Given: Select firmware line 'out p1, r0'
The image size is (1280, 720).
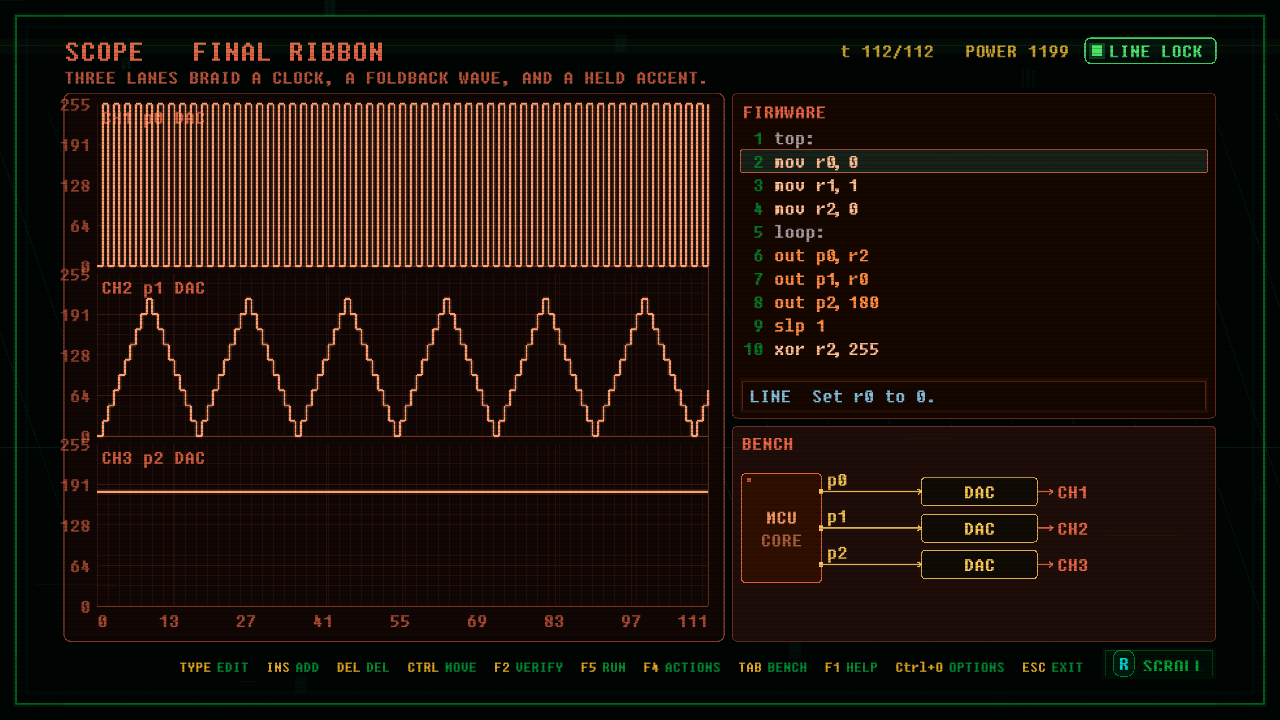Looking at the screenshot, I should (x=974, y=279).
